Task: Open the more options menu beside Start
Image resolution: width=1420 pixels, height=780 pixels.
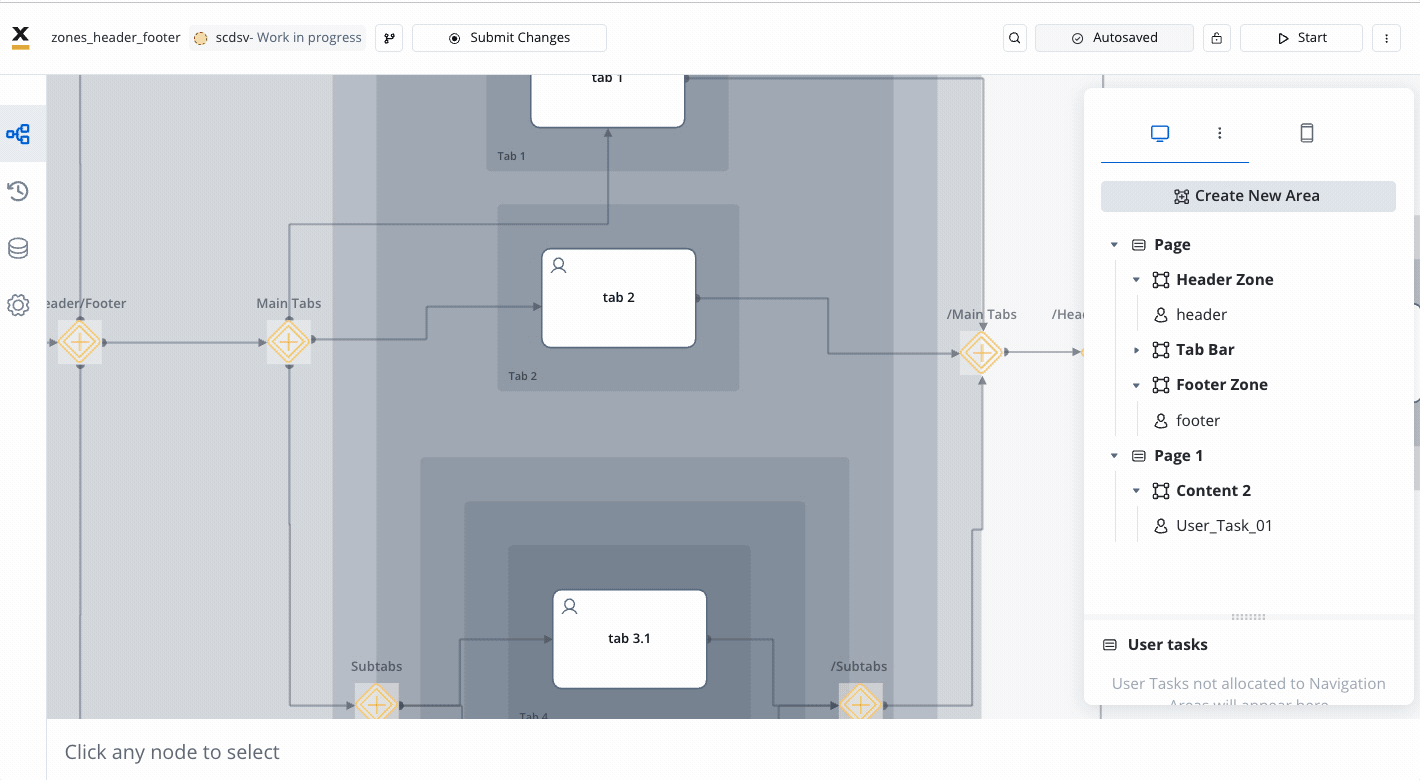Action: click(1386, 38)
